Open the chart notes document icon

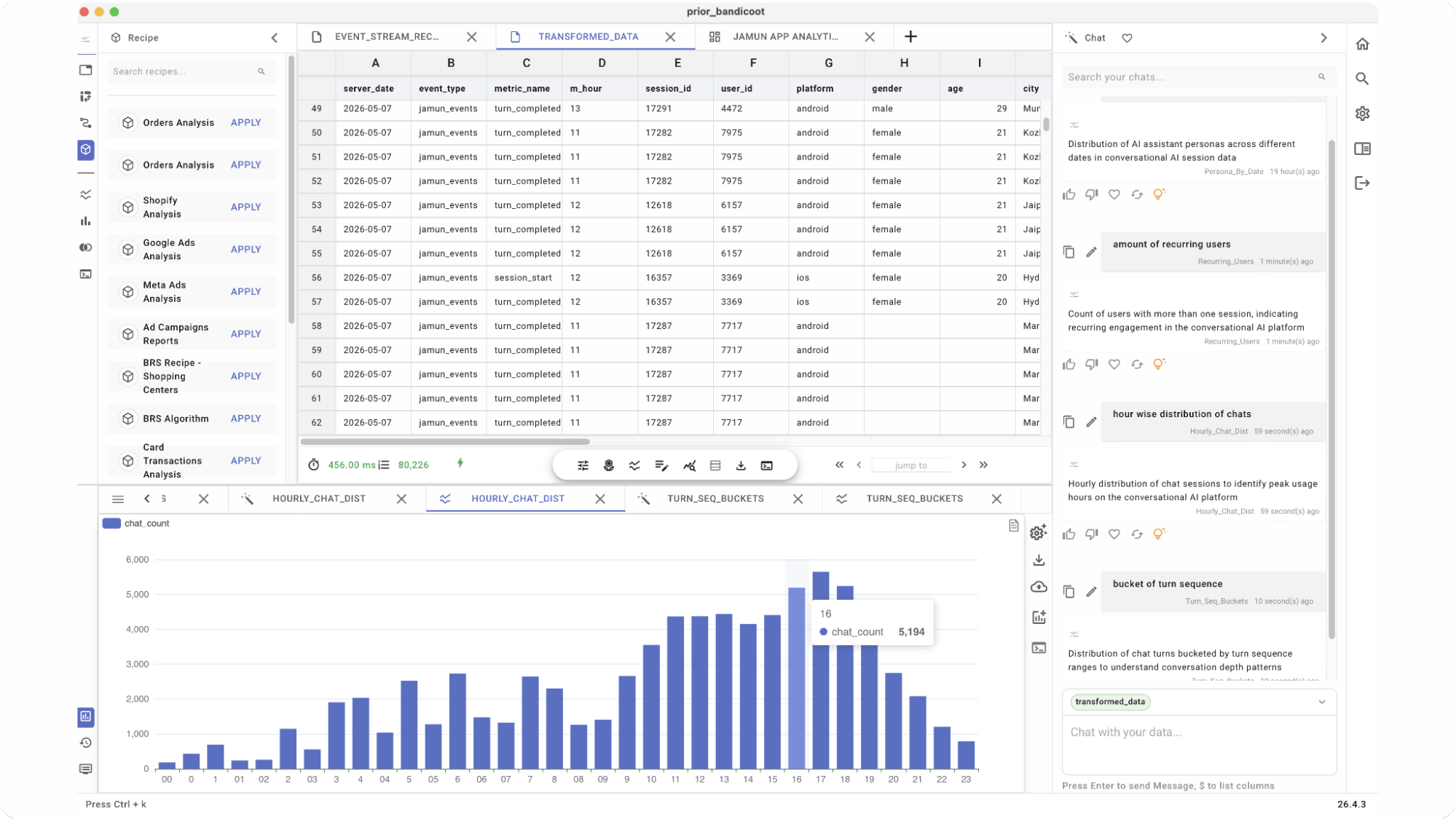click(x=1013, y=526)
